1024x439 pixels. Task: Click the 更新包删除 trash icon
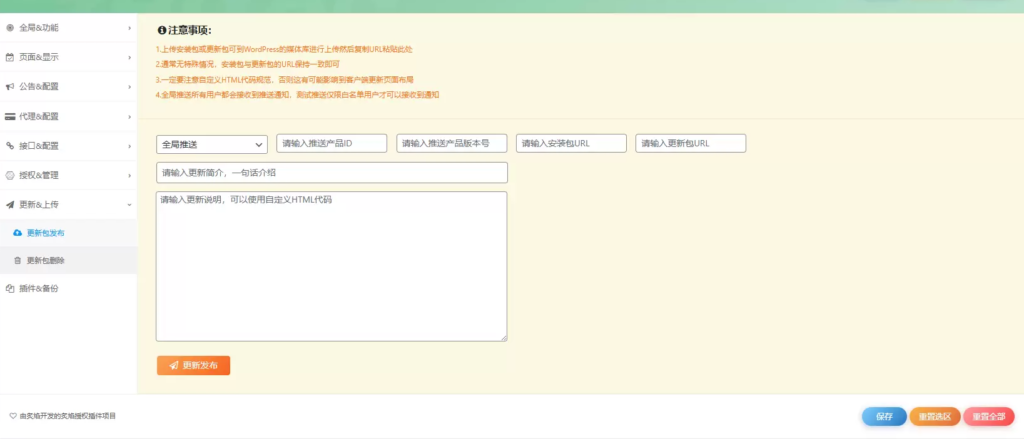[18, 260]
